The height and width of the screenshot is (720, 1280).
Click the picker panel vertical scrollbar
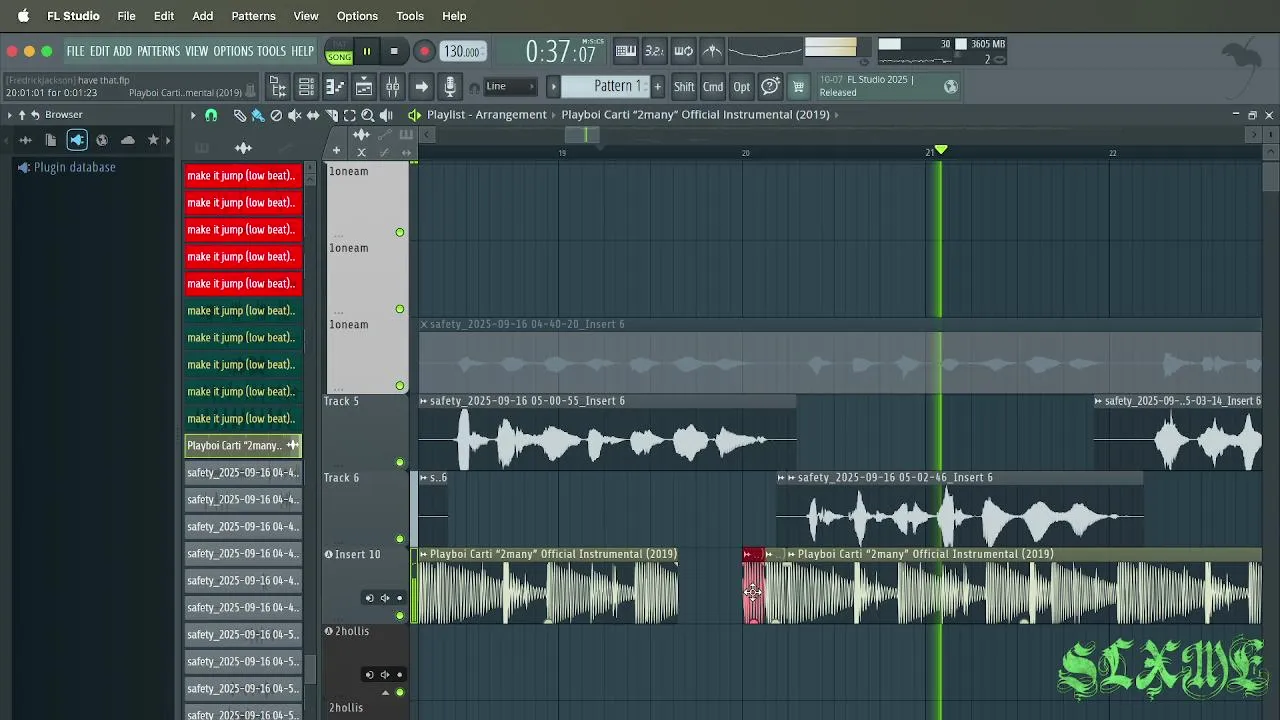[310, 668]
